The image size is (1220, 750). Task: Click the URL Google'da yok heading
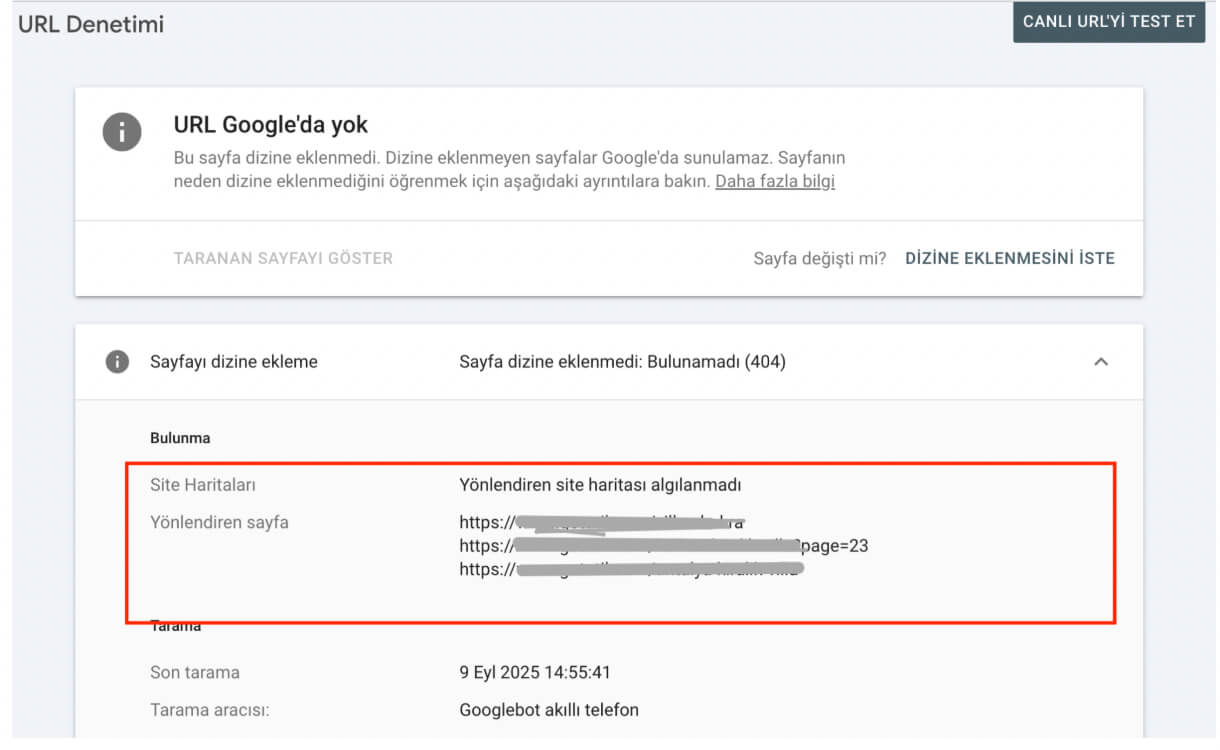(271, 125)
